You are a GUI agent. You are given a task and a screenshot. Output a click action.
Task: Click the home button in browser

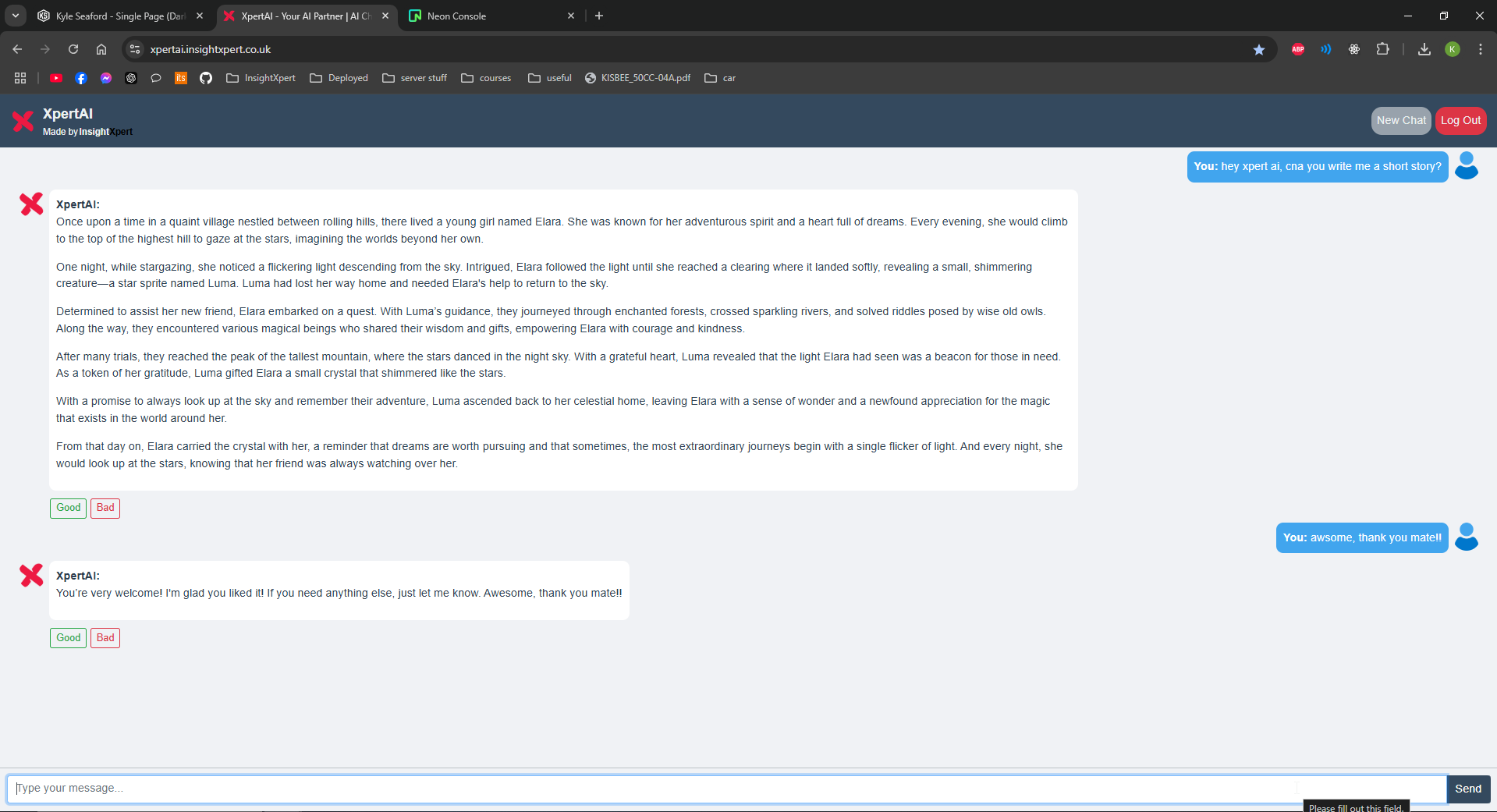click(101, 49)
